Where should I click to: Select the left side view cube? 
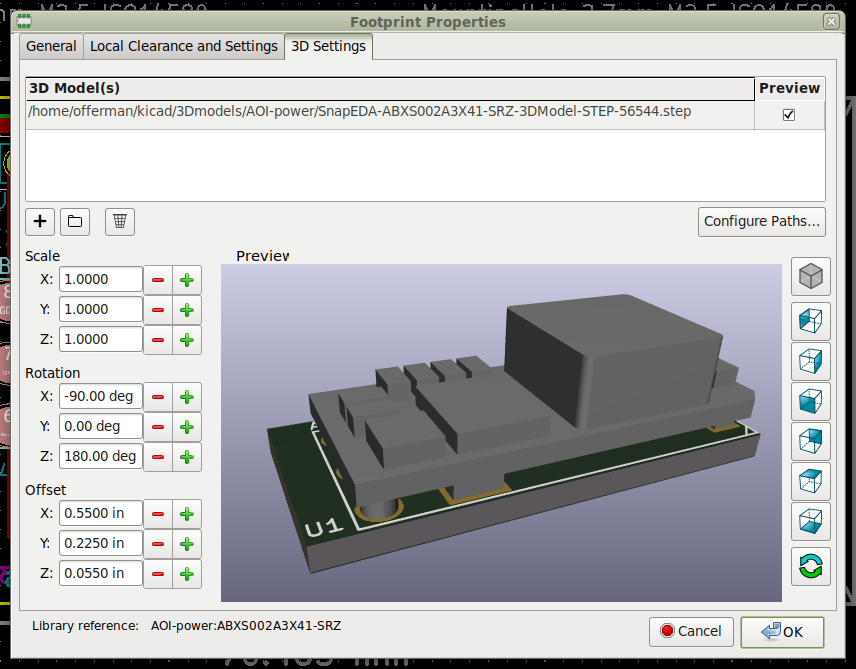811,321
